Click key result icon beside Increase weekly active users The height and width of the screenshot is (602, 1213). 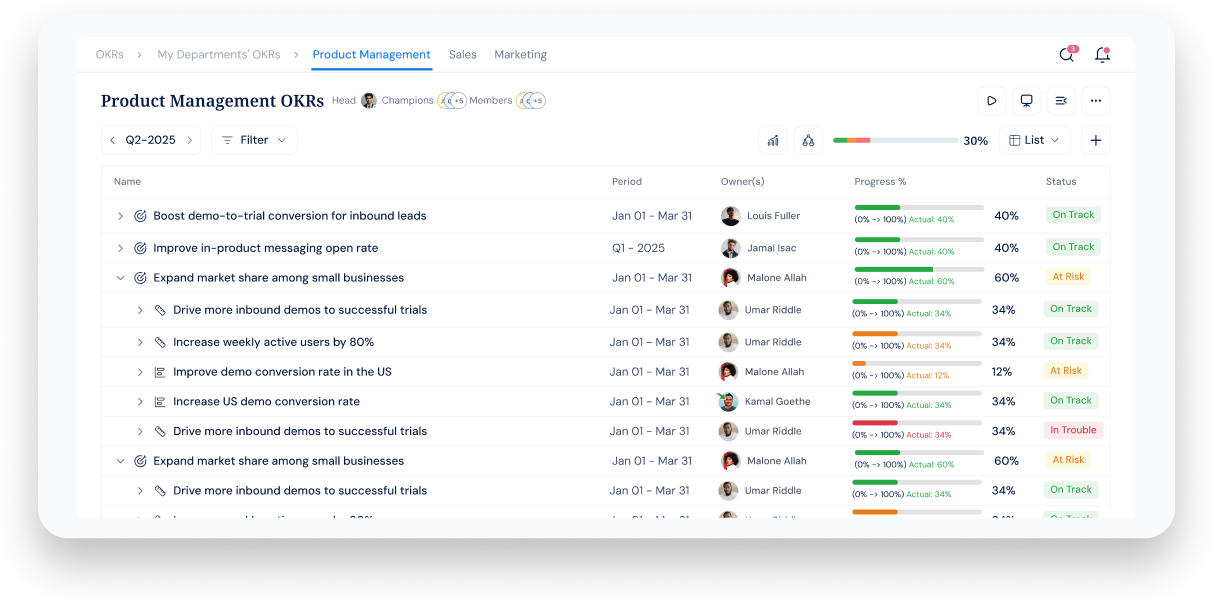(160, 342)
